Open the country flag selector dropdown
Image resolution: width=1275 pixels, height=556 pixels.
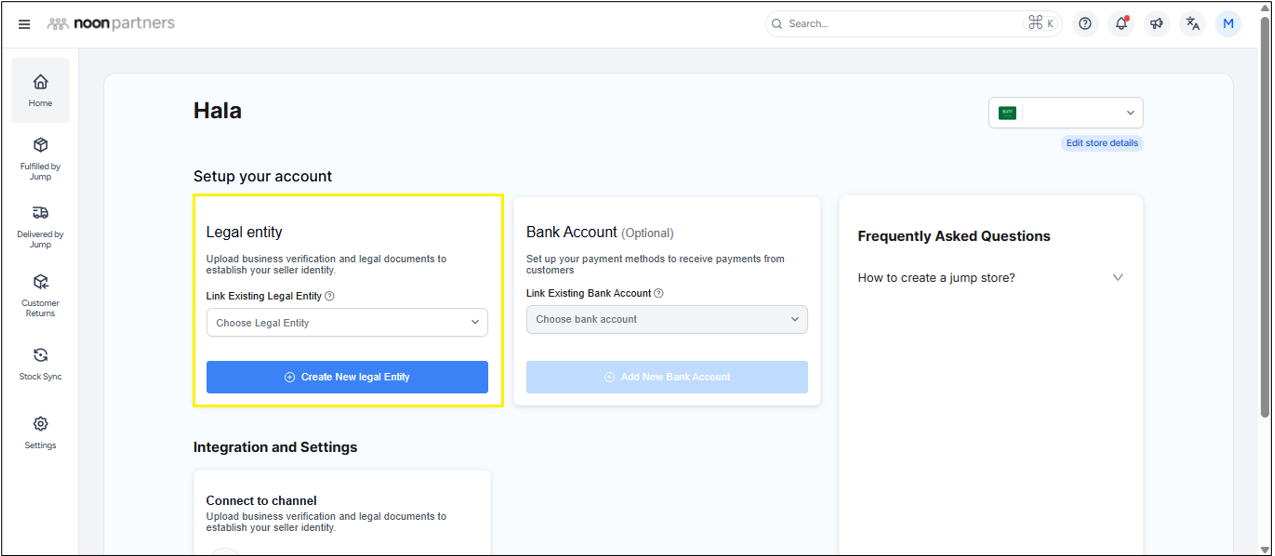coord(1066,113)
